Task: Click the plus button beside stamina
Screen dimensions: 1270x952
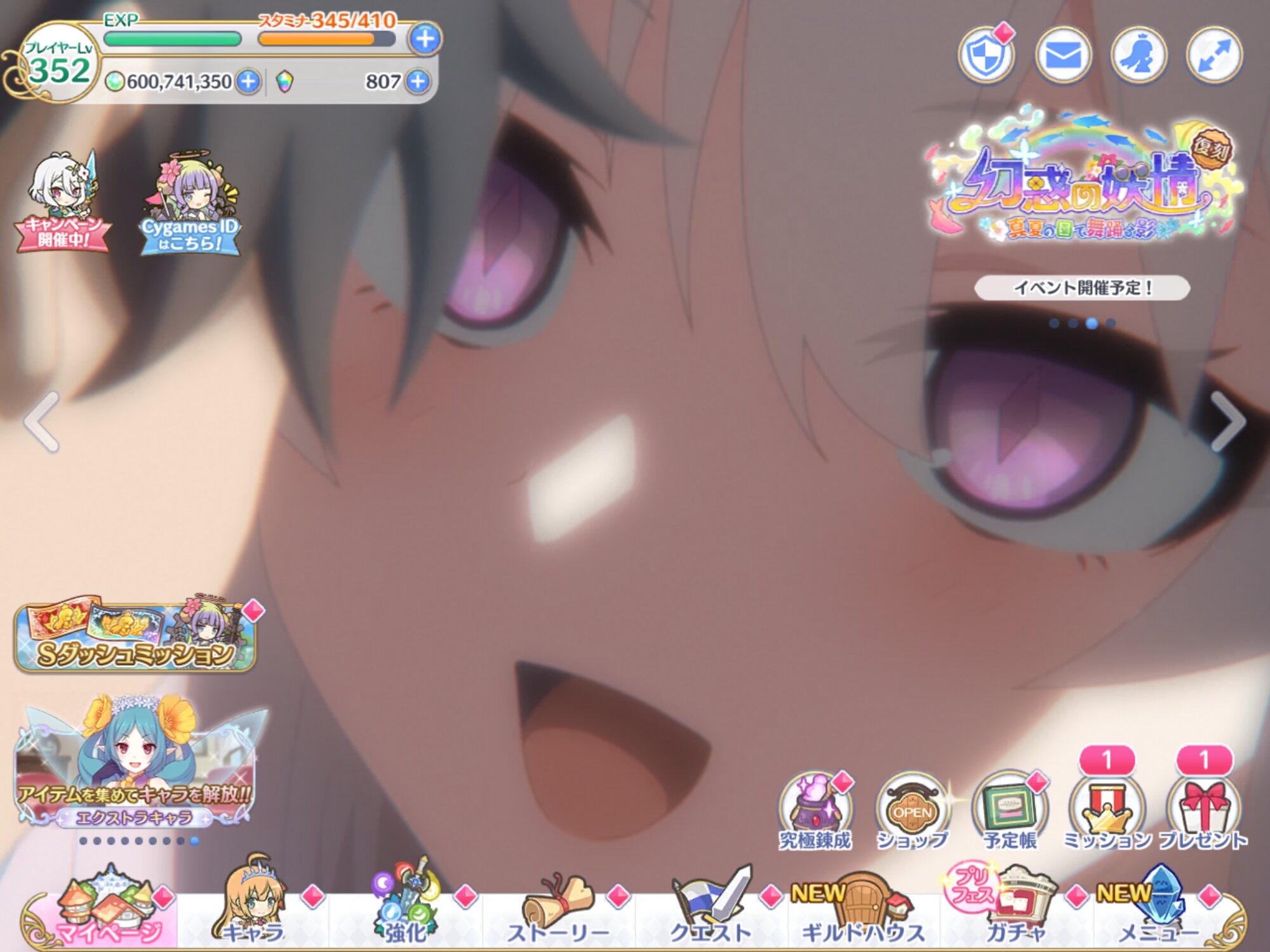Action: tap(425, 39)
